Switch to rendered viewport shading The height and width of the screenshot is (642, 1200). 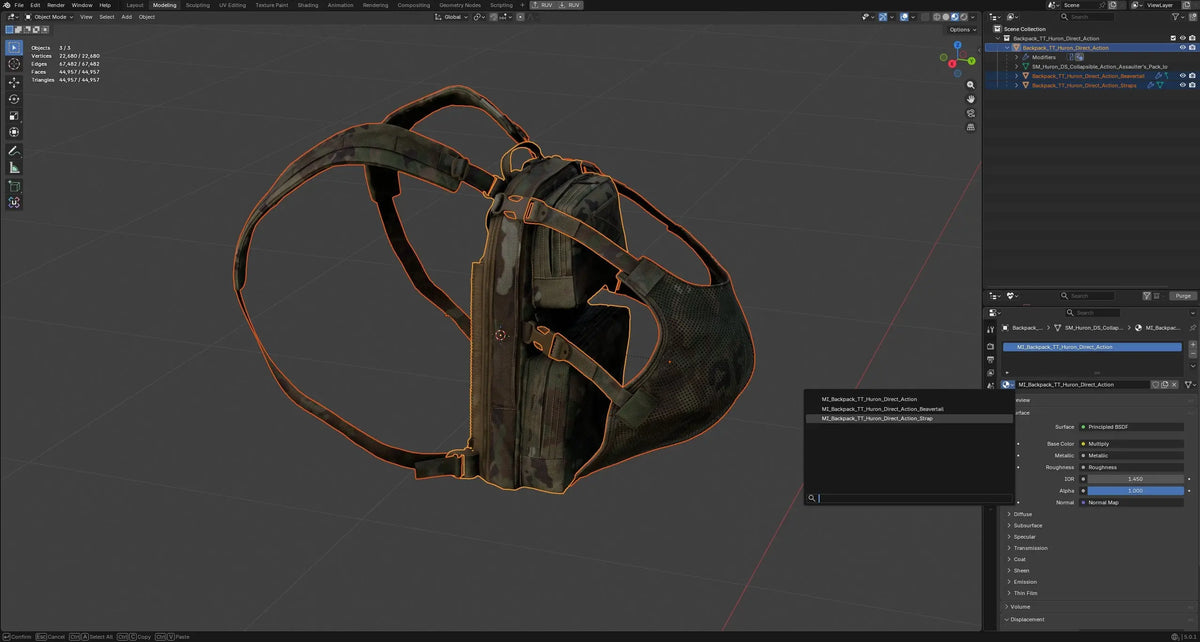963,17
